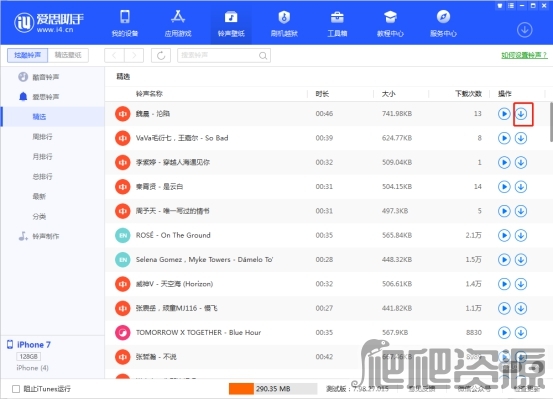This screenshot has width=553, height=400.
Task: Open the 如何设置铃声？ help link
Action: [x=524, y=55]
